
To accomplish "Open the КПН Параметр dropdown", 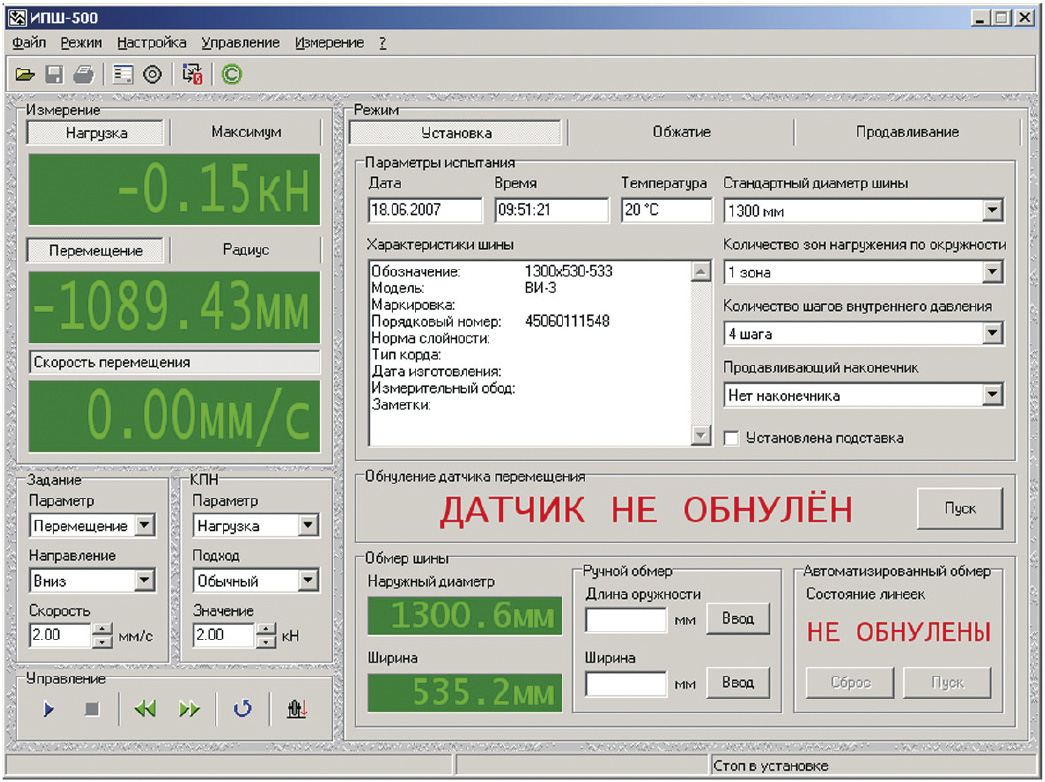I will pyautogui.click(x=307, y=525).
